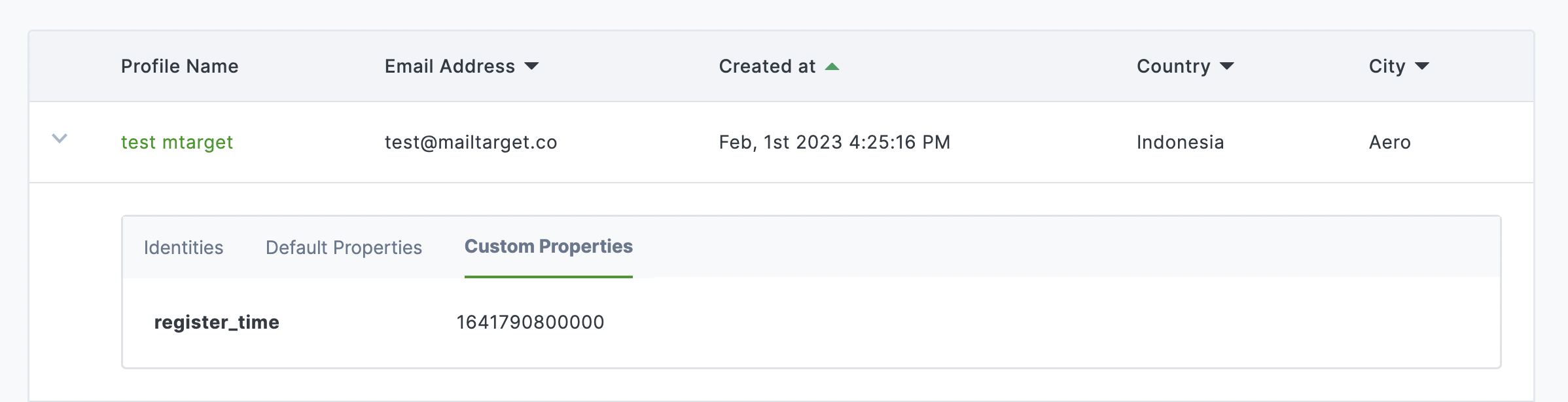Click the Email Address header label
The width and height of the screenshot is (1568, 402).
450,66
